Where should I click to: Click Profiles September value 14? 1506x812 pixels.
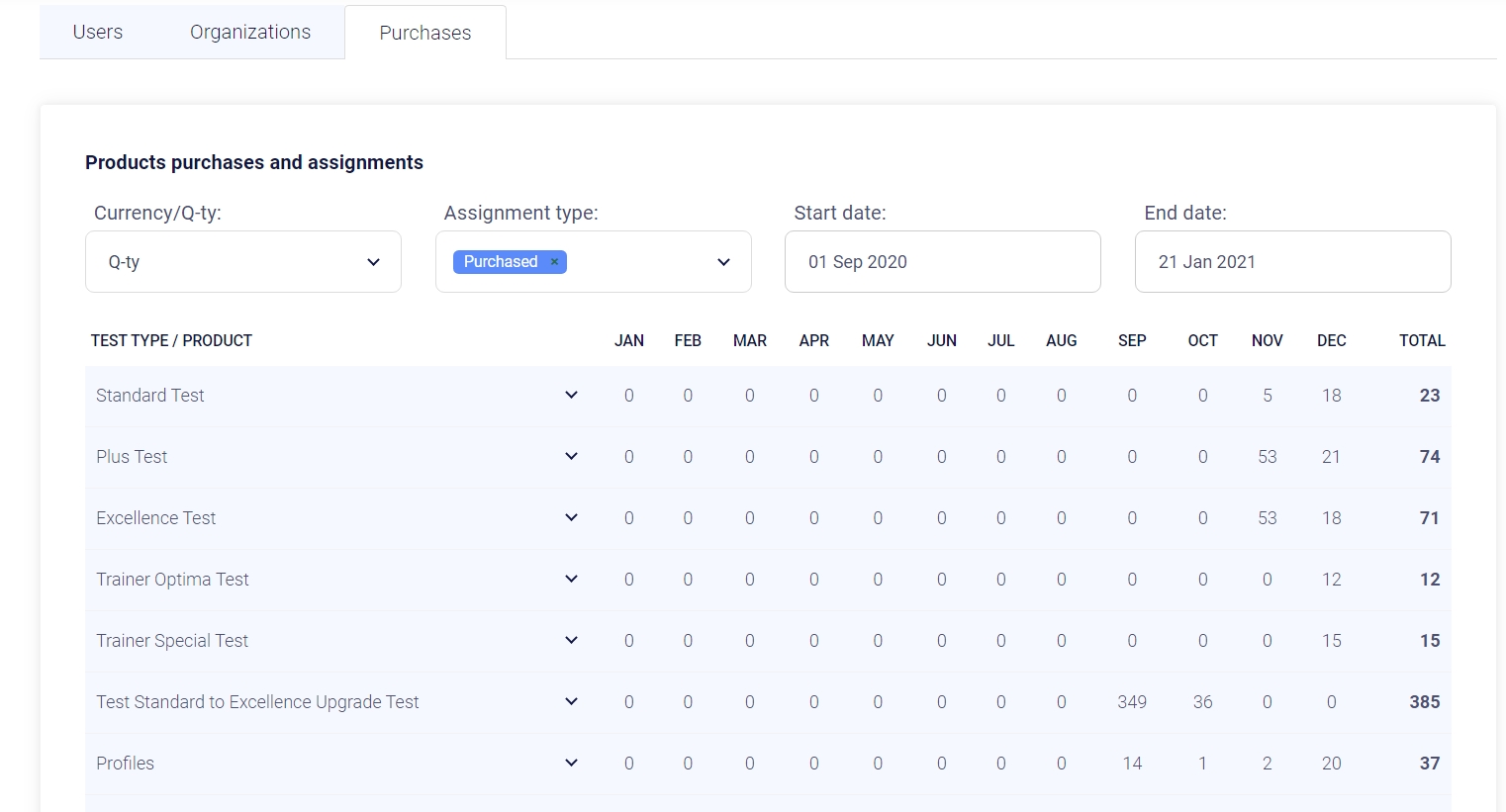[1132, 764]
